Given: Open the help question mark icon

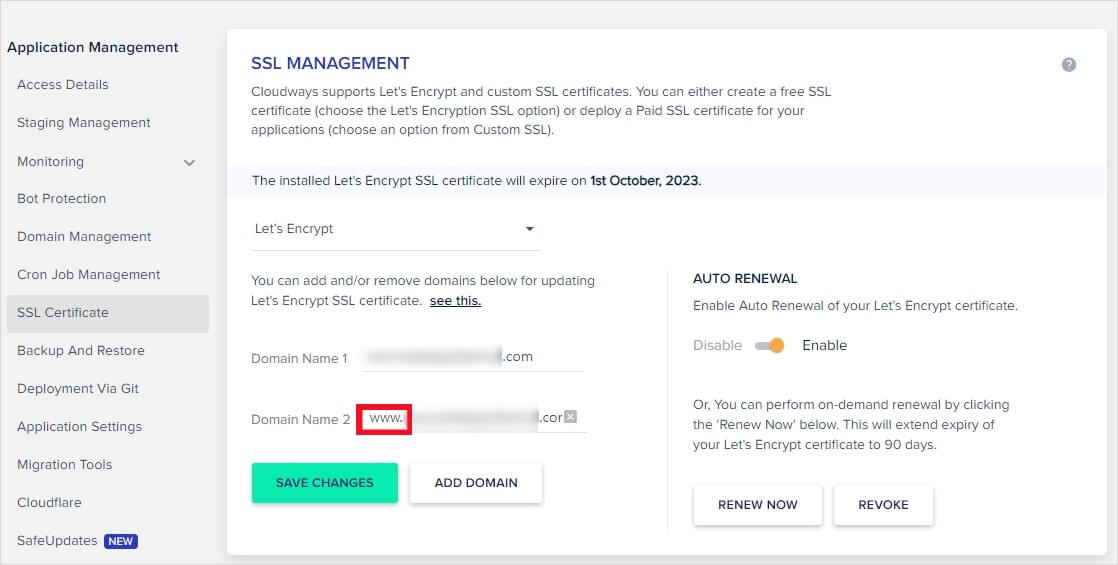Looking at the screenshot, I should coord(1069,65).
